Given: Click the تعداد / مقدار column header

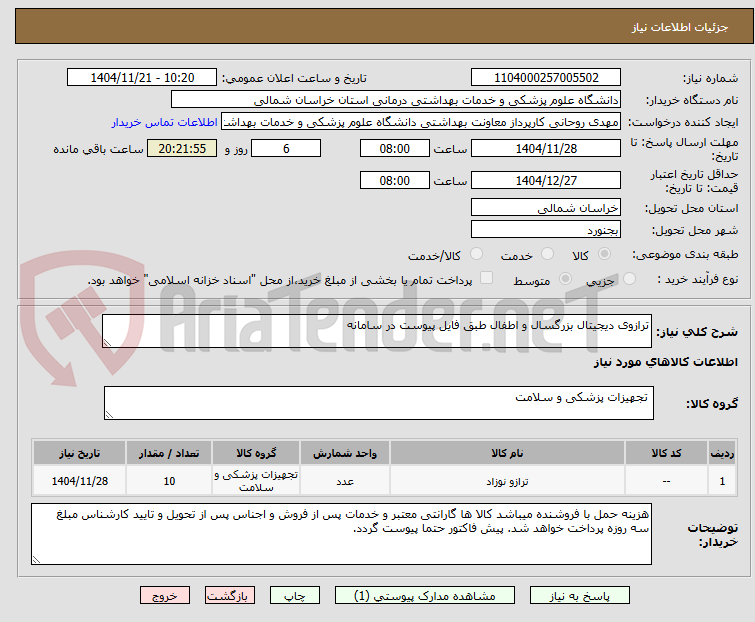Looking at the screenshot, I should [169, 453].
